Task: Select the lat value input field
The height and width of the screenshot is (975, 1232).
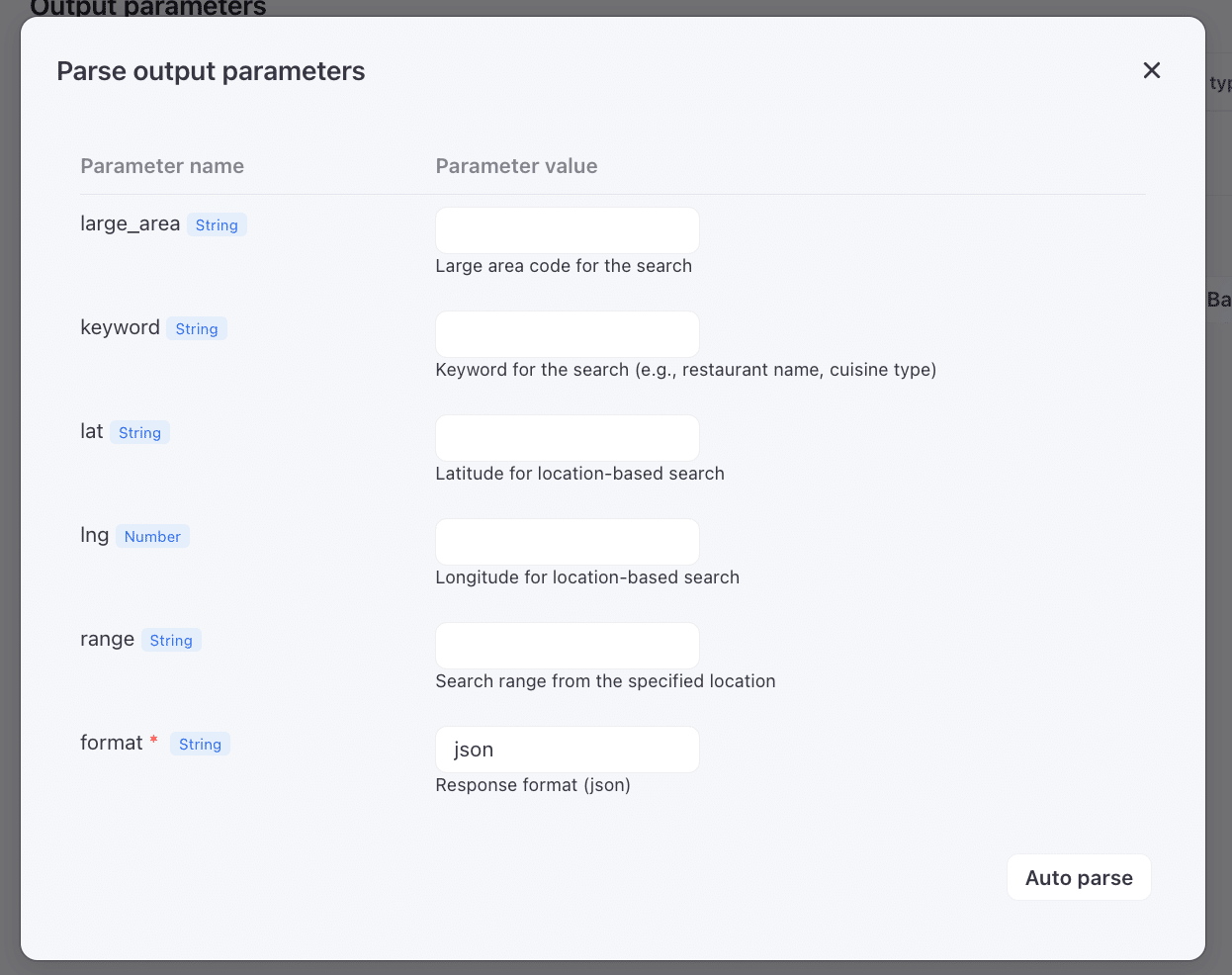Action: [x=567, y=438]
